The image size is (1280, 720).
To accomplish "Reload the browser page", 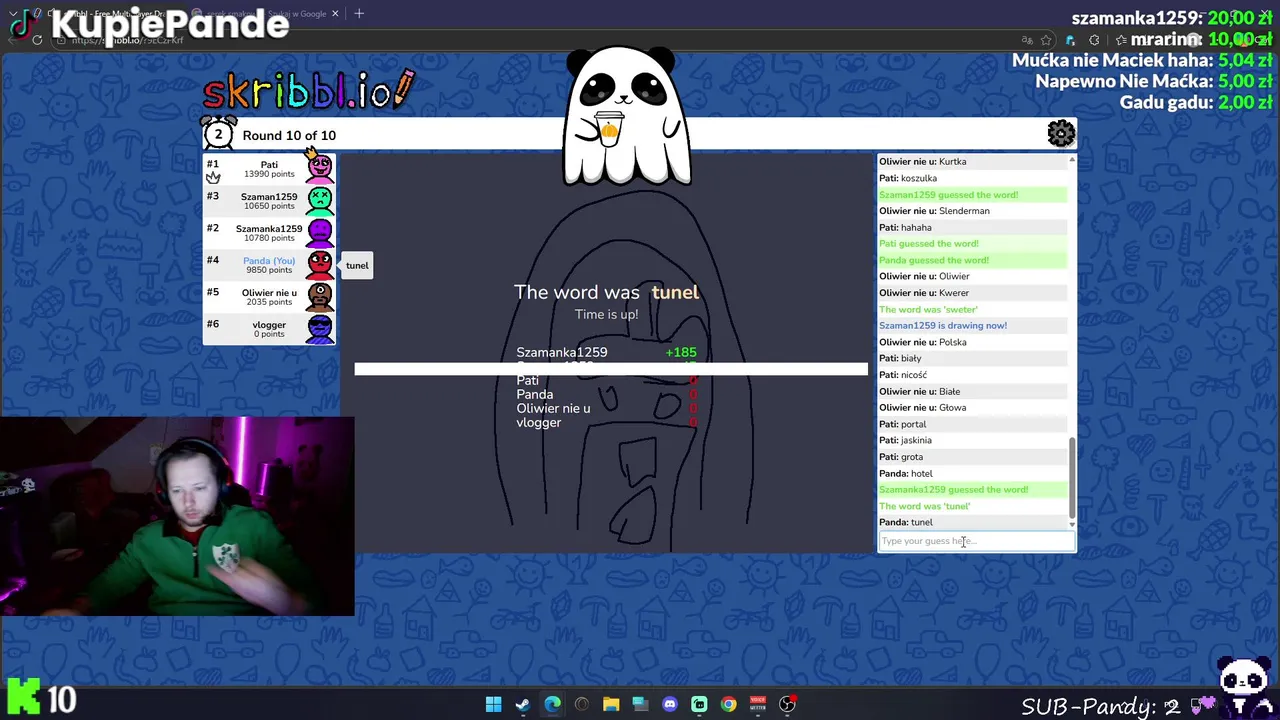I will [37, 40].
